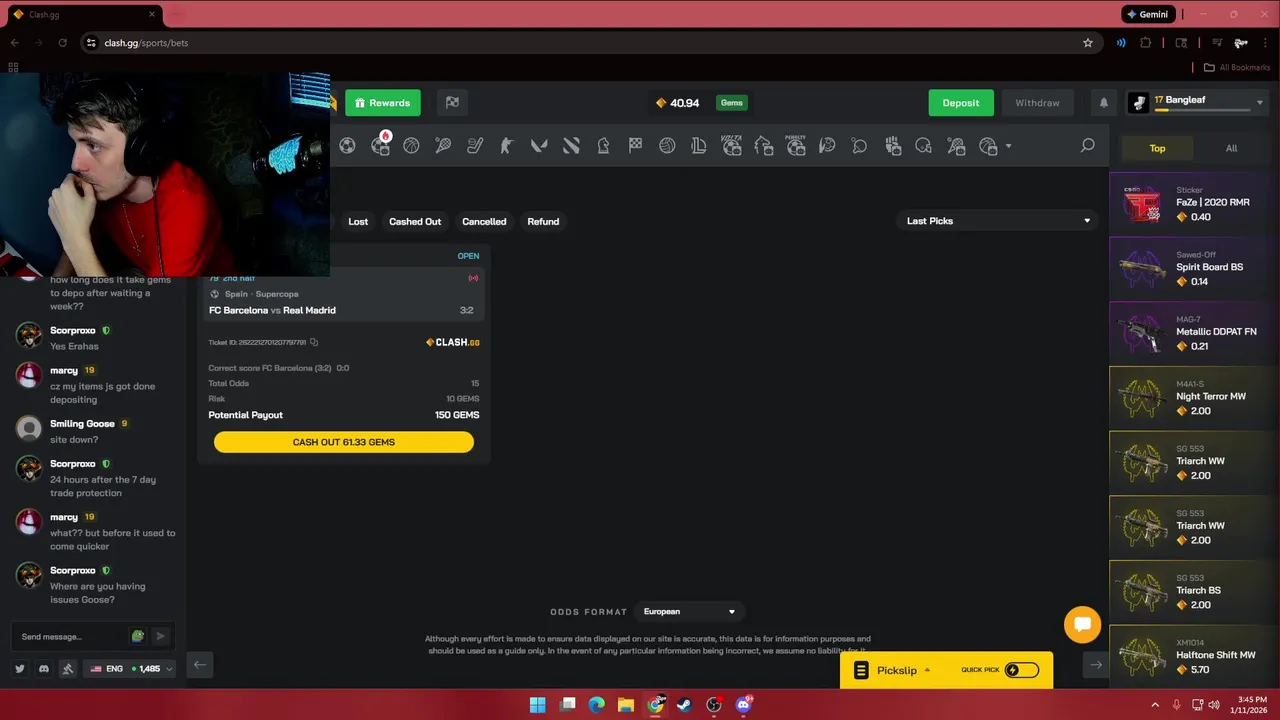Open the European odds format dropdown
Viewport: 1280px width, 720px height.
click(690, 612)
